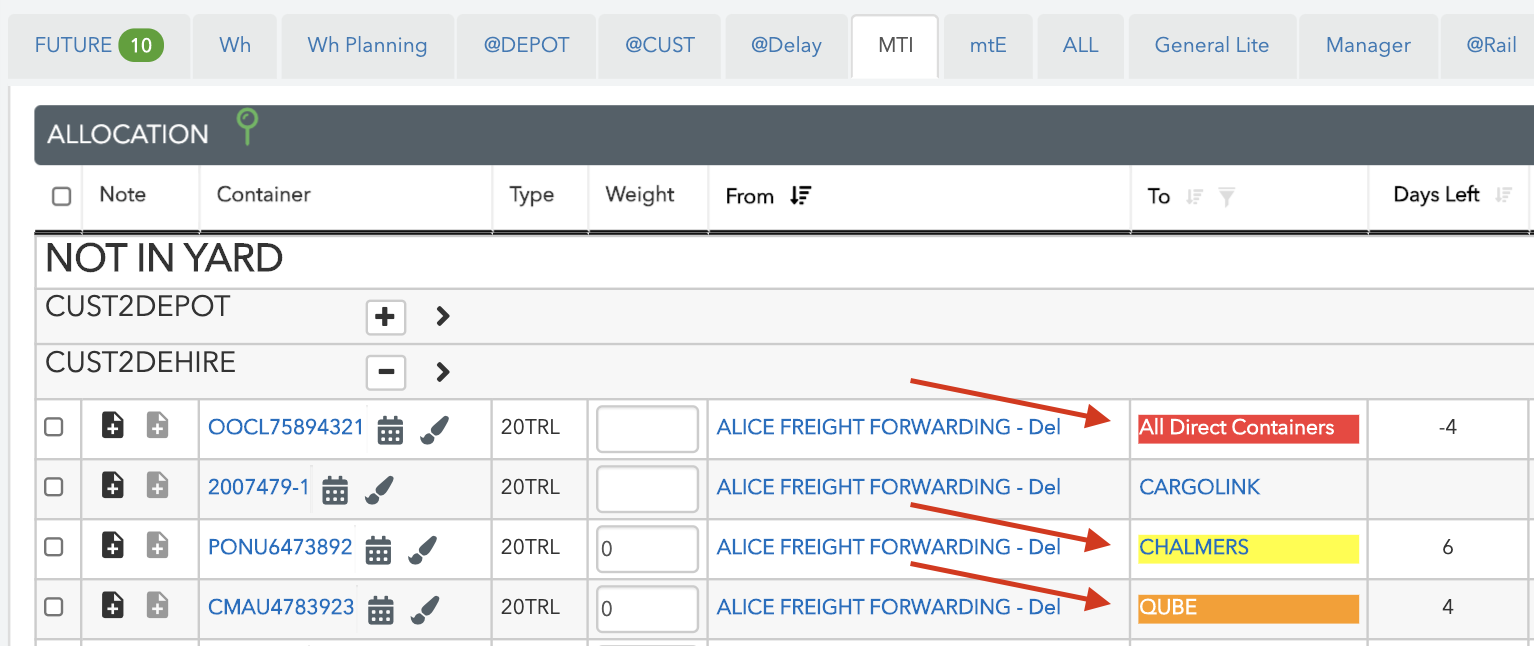Click paintbrush icon for container 2007479-1
1534x646 pixels.
(x=379, y=490)
